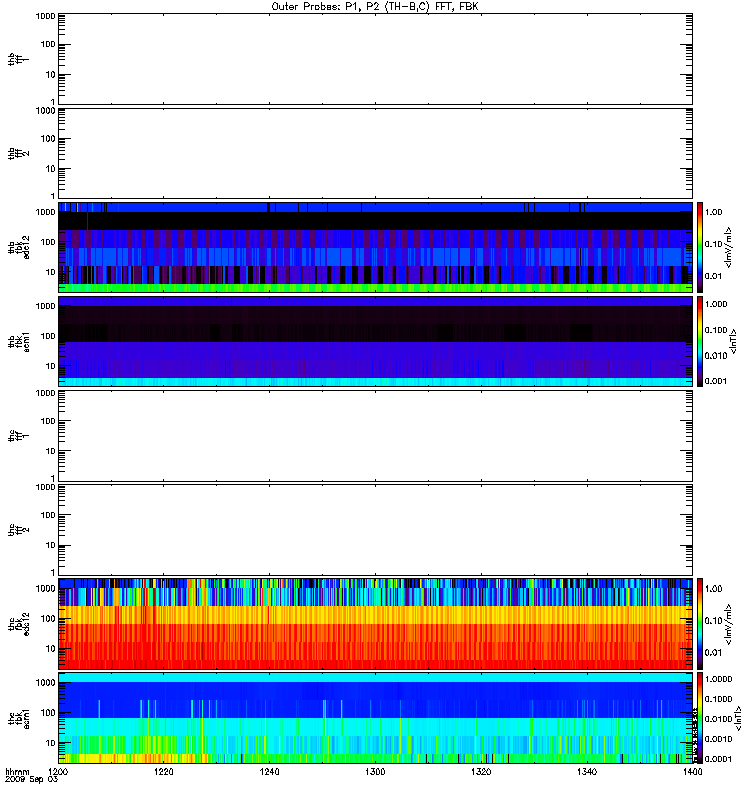Viewport: 750px width, 800px height.
Task: Select the thb fbk scm1 color bar
Action: pos(700,341)
